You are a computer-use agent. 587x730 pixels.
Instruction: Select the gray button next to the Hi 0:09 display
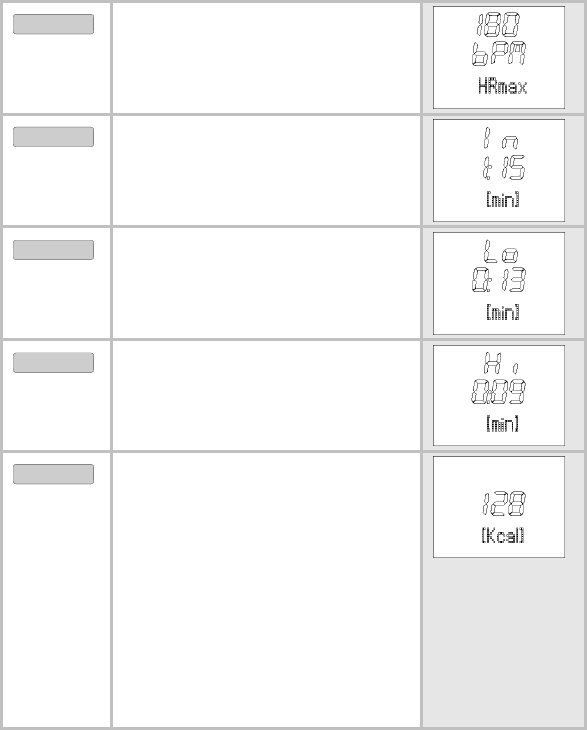(x=53, y=363)
